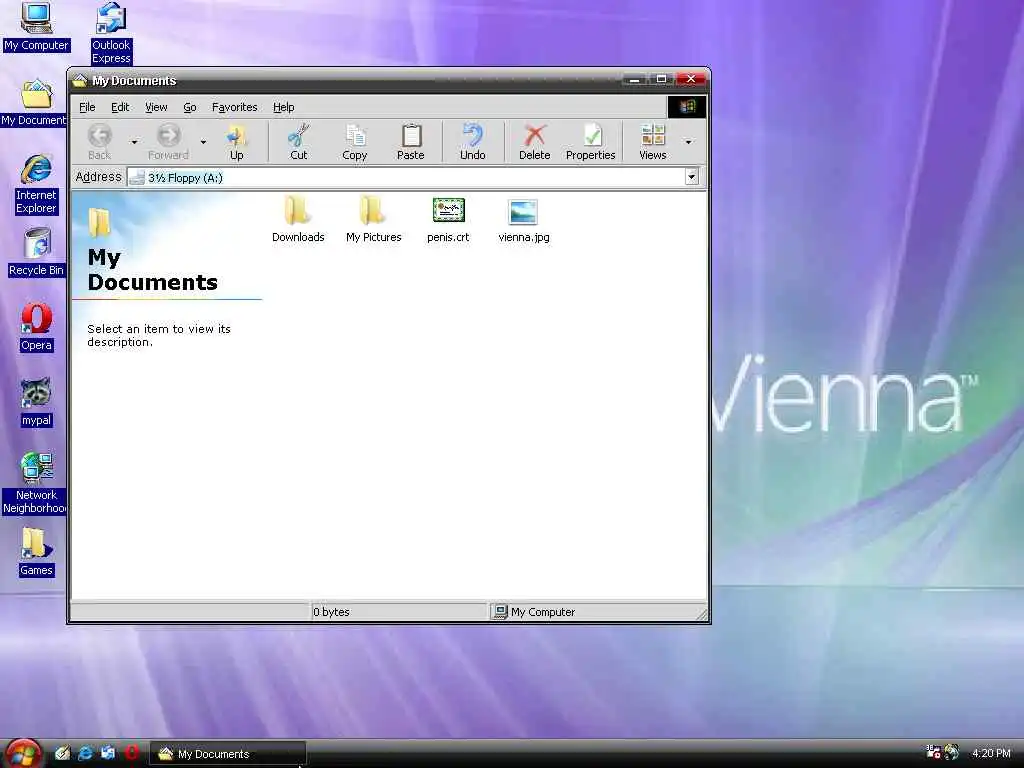Close the My Documents window
This screenshot has width=1024, height=768.
click(x=690, y=79)
